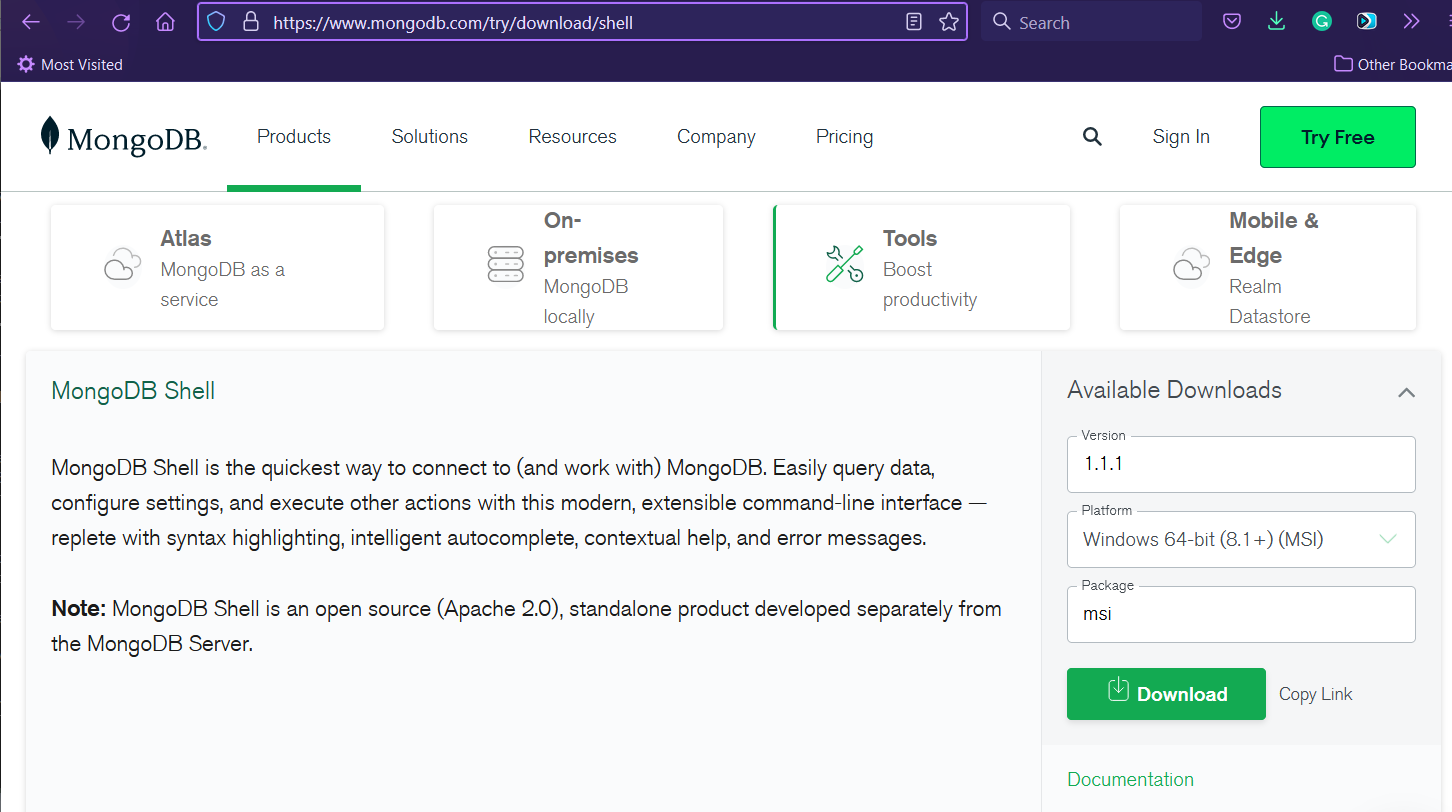
Task: Reload the page with the refresh icon
Action: pyautogui.click(x=121, y=22)
